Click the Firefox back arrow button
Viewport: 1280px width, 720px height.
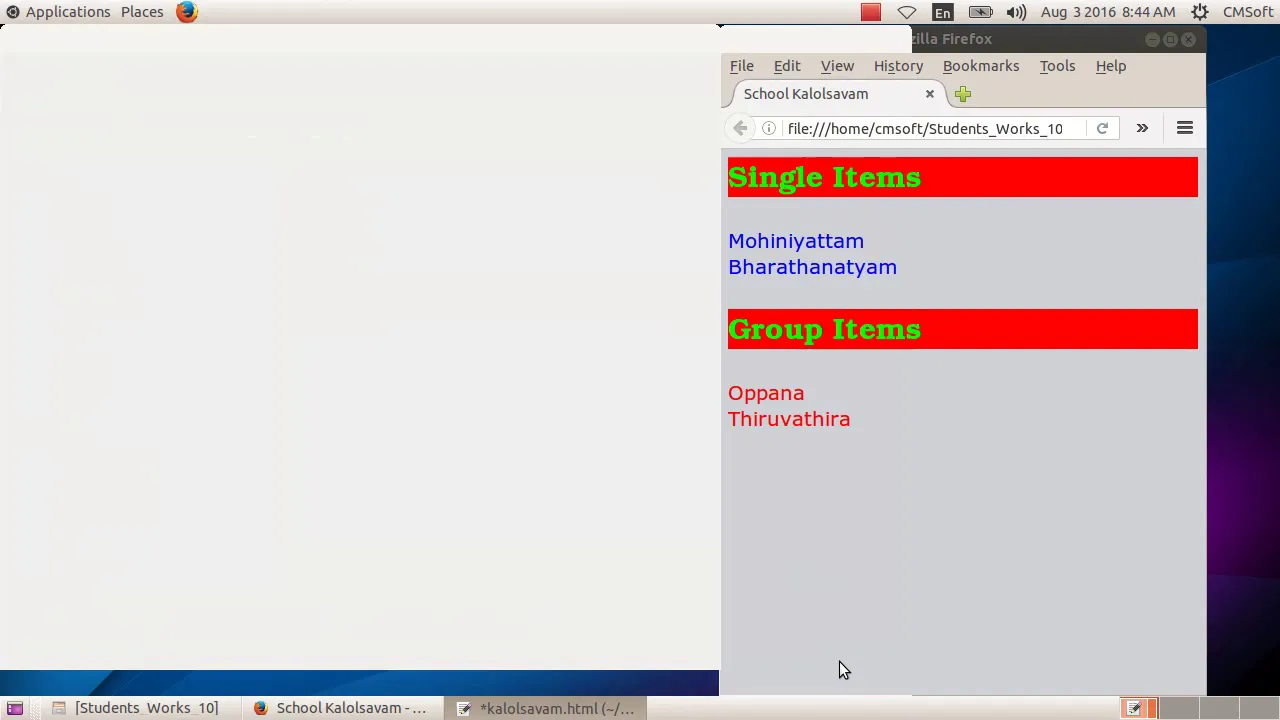pyautogui.click(x=740, y=128)
